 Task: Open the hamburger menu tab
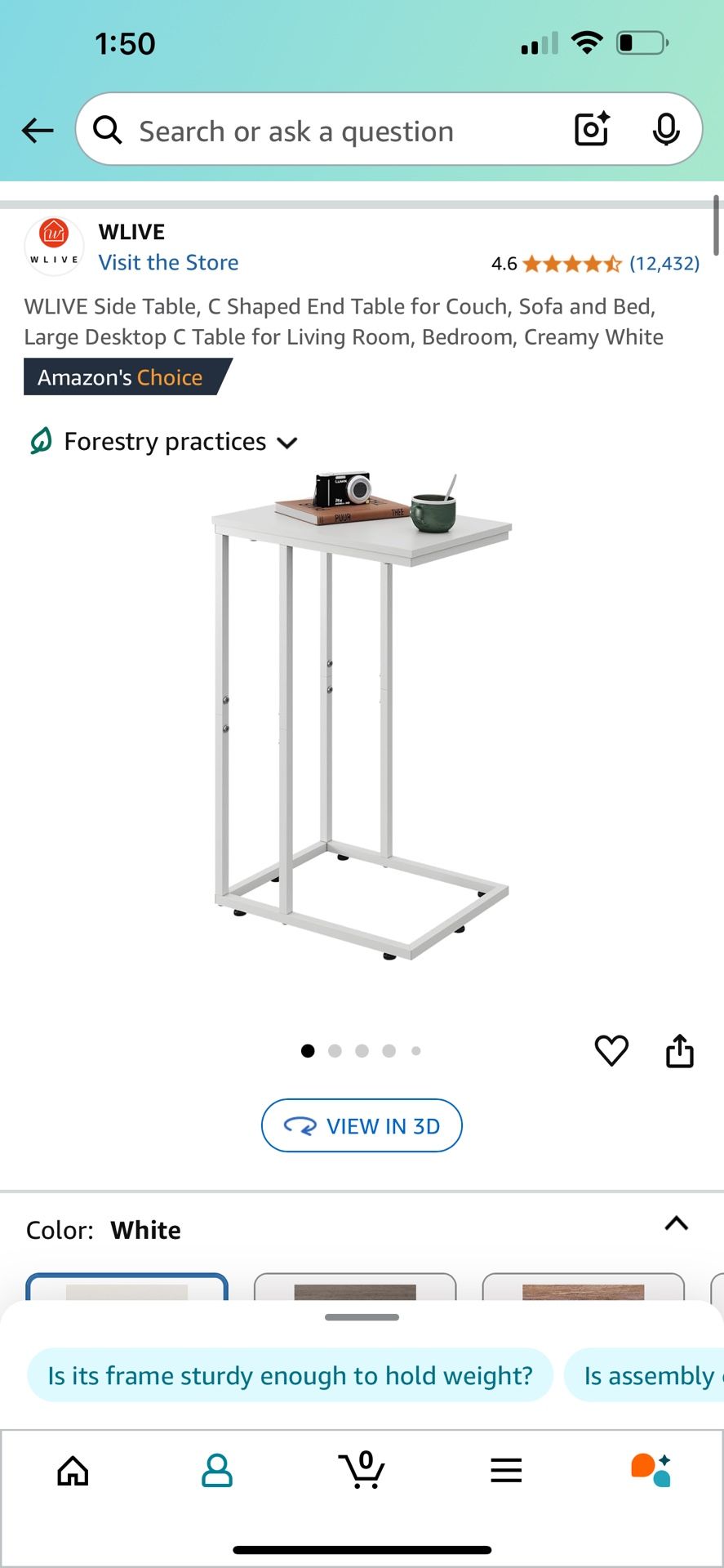[x=506, y=1471]
